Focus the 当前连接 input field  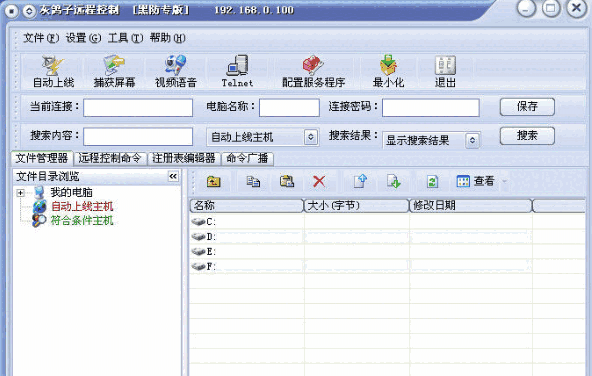coord(138,108)
